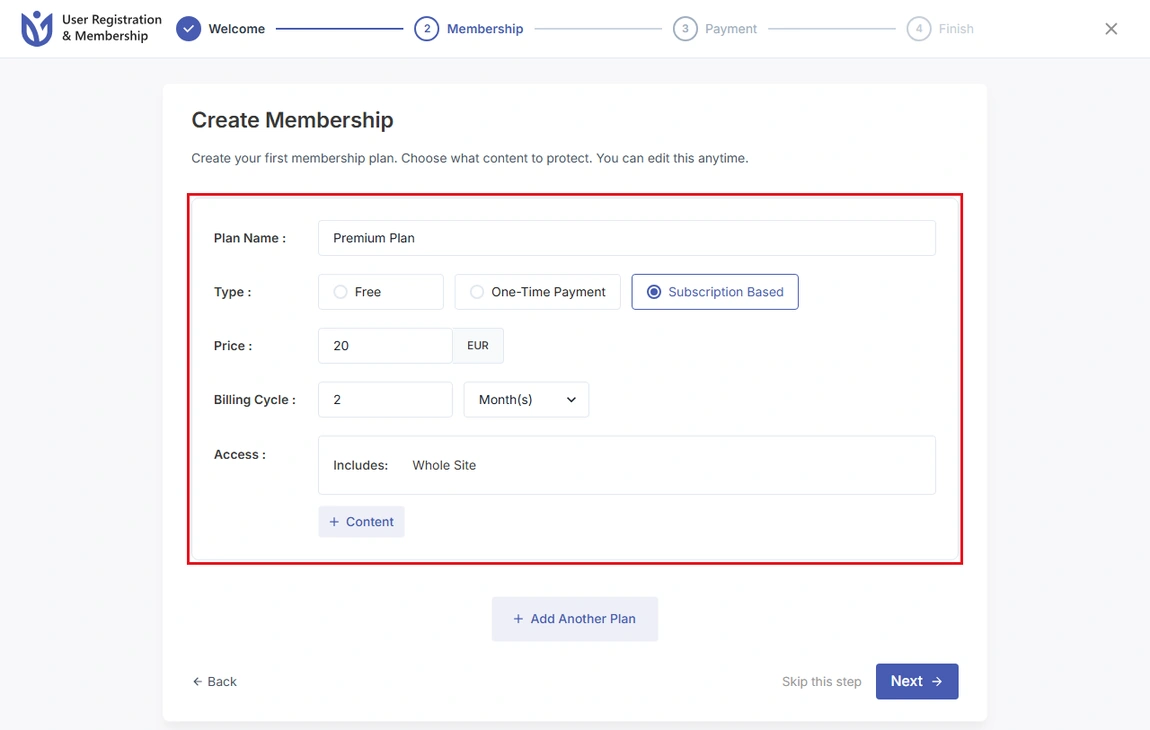Screen dimensions: 1150x730
Task: Click the Welcome step checkmark icon
Action: (188, 29)
